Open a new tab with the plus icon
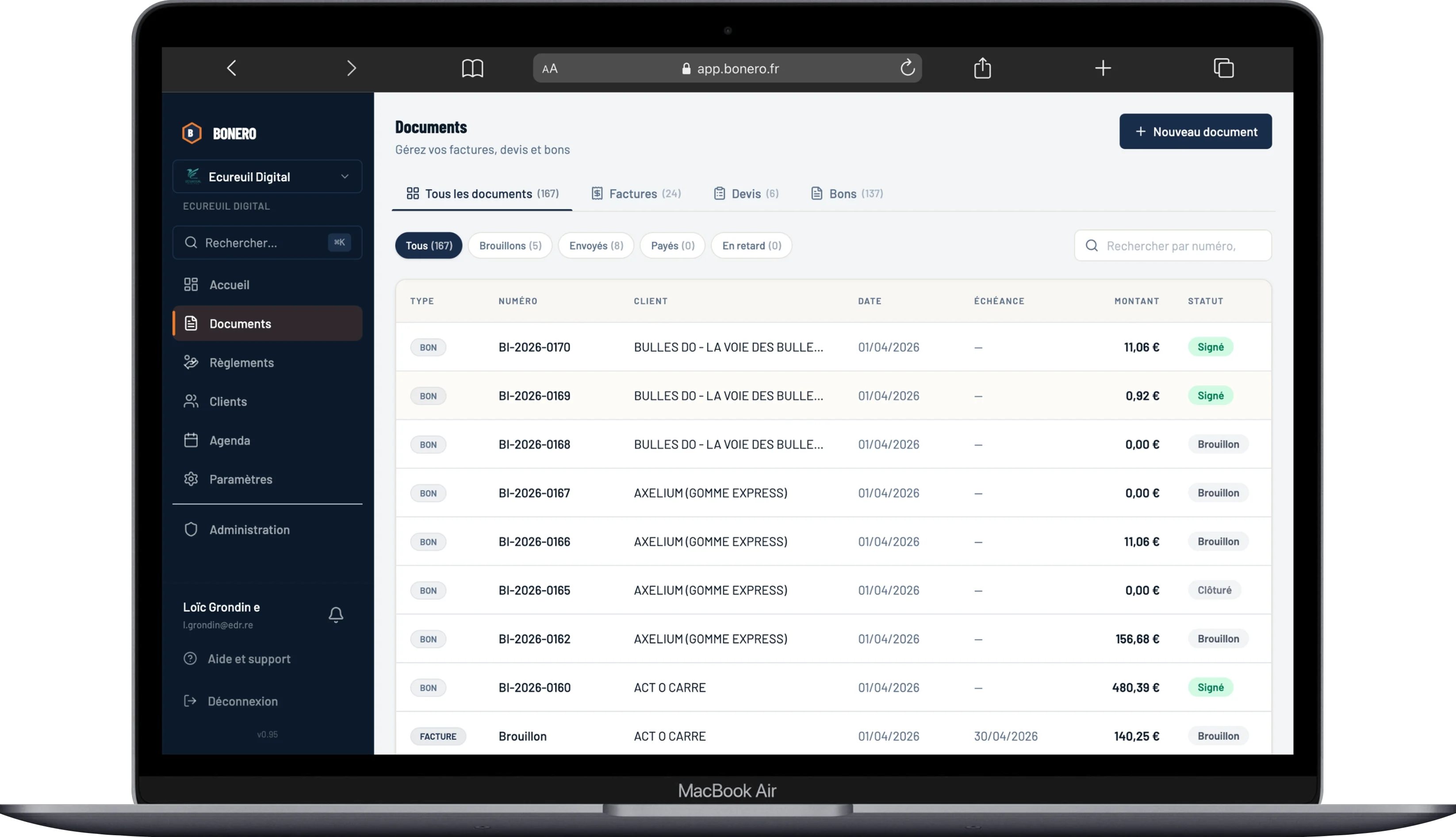 [1103, 69]
